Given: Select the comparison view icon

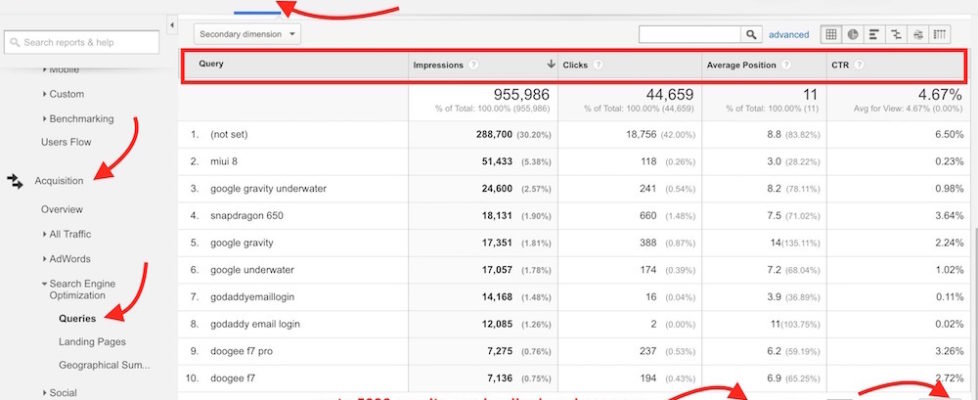Looking at the screenshot, I should [x=896, y=34].
